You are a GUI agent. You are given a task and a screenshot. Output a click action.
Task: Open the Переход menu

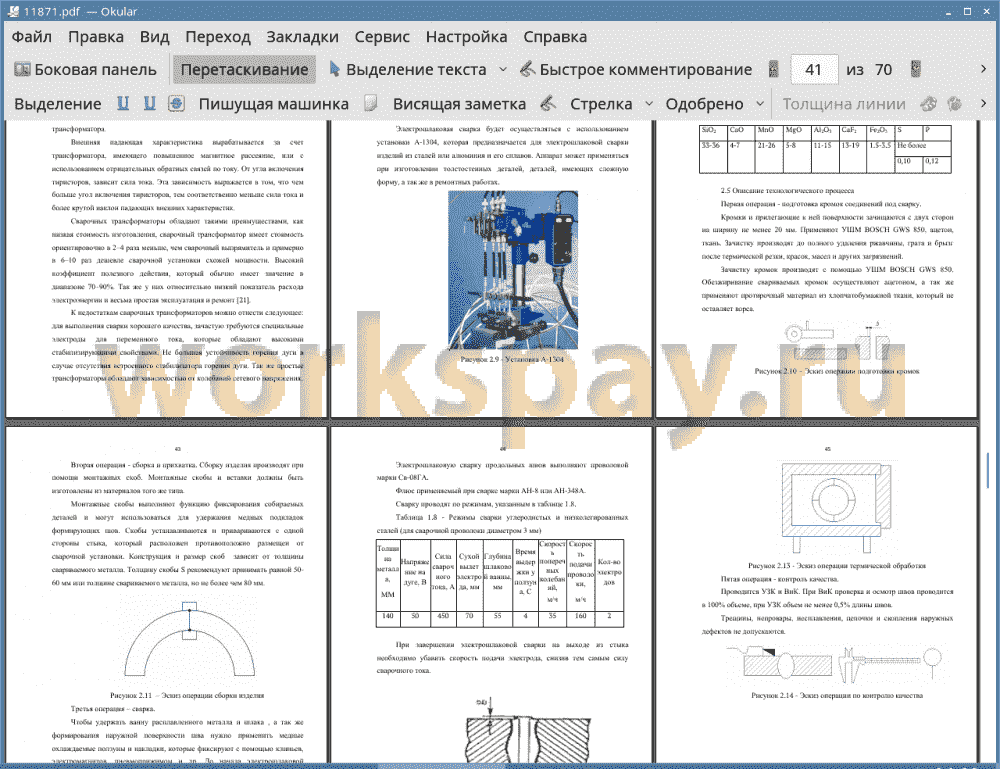218,37
